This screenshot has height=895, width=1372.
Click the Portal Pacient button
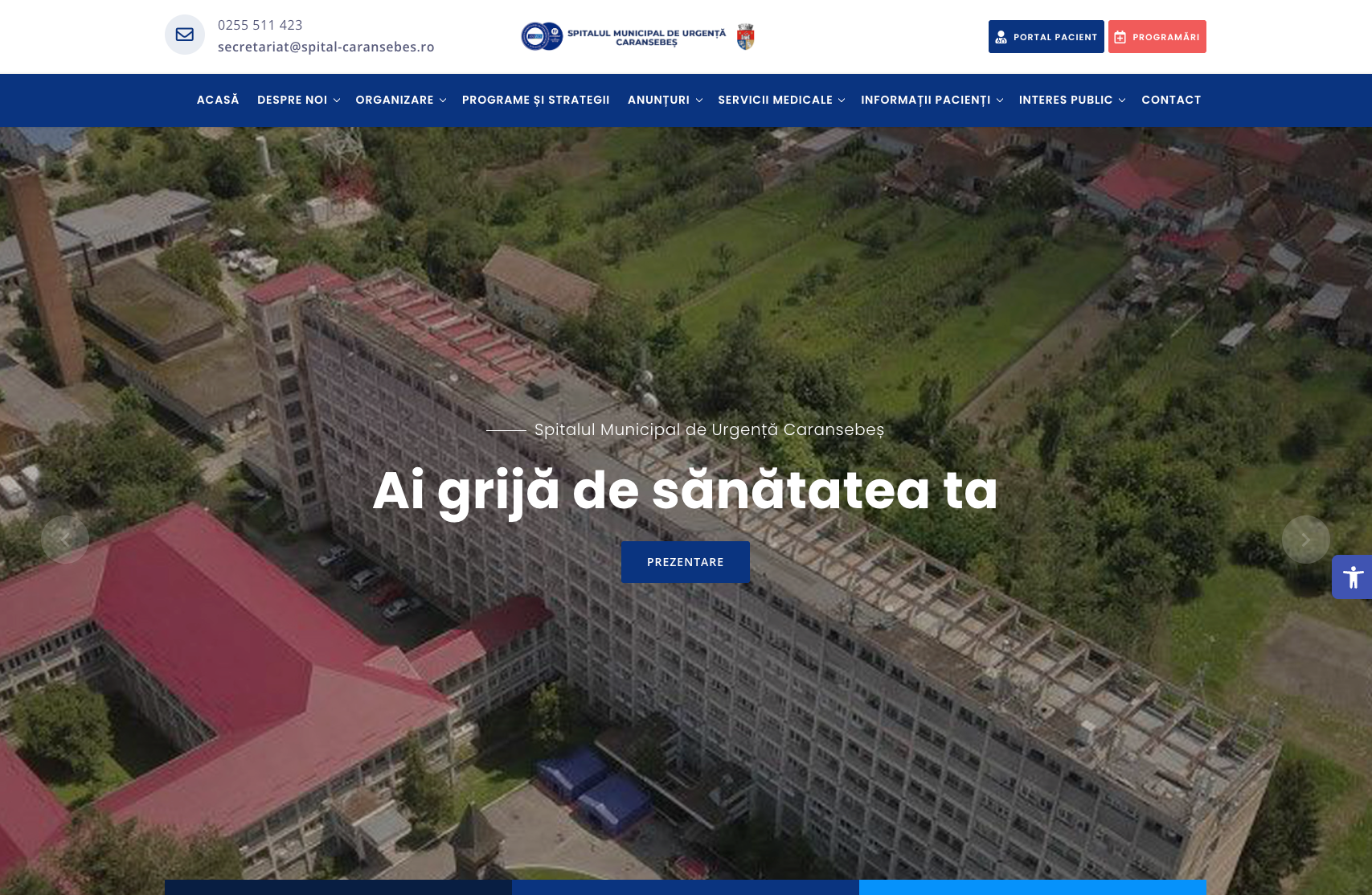tap(1046, 37)
